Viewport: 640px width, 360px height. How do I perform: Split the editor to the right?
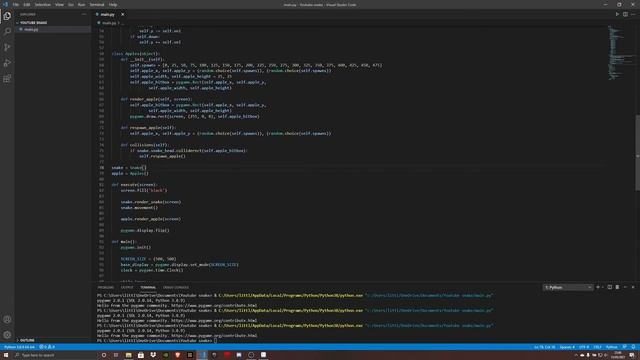click(x=625, y=14)
